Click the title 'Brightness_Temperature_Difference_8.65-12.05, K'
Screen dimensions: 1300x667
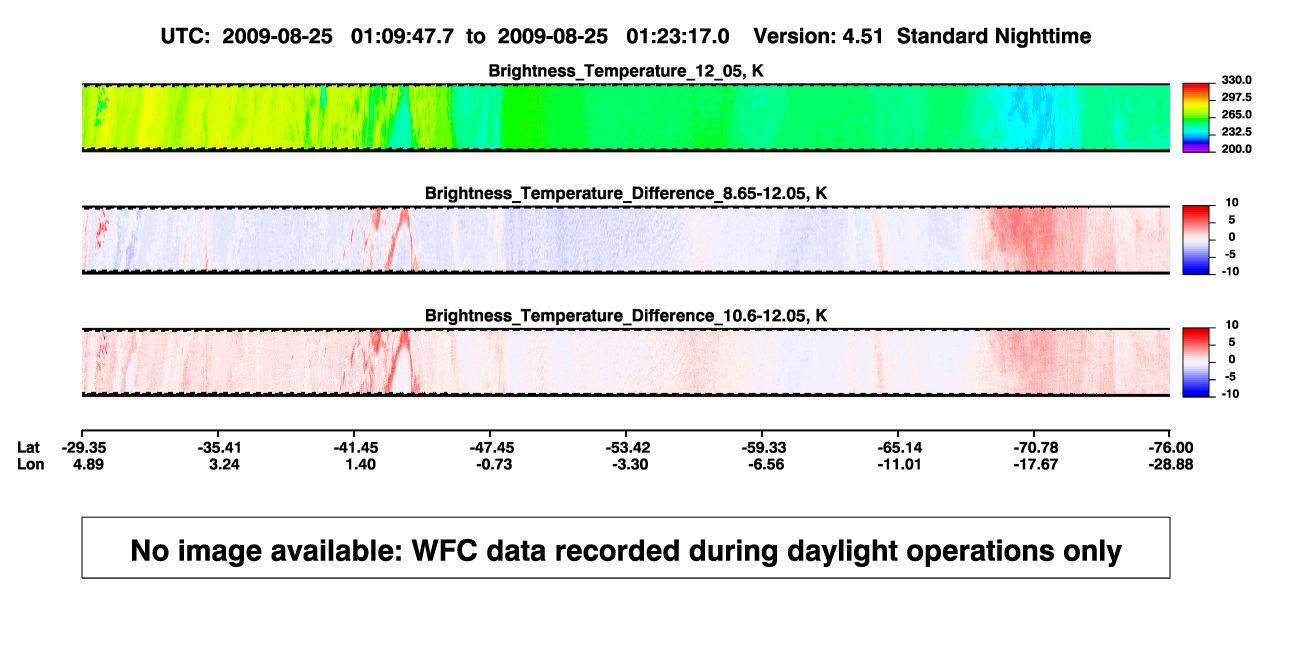coord(626,193)
